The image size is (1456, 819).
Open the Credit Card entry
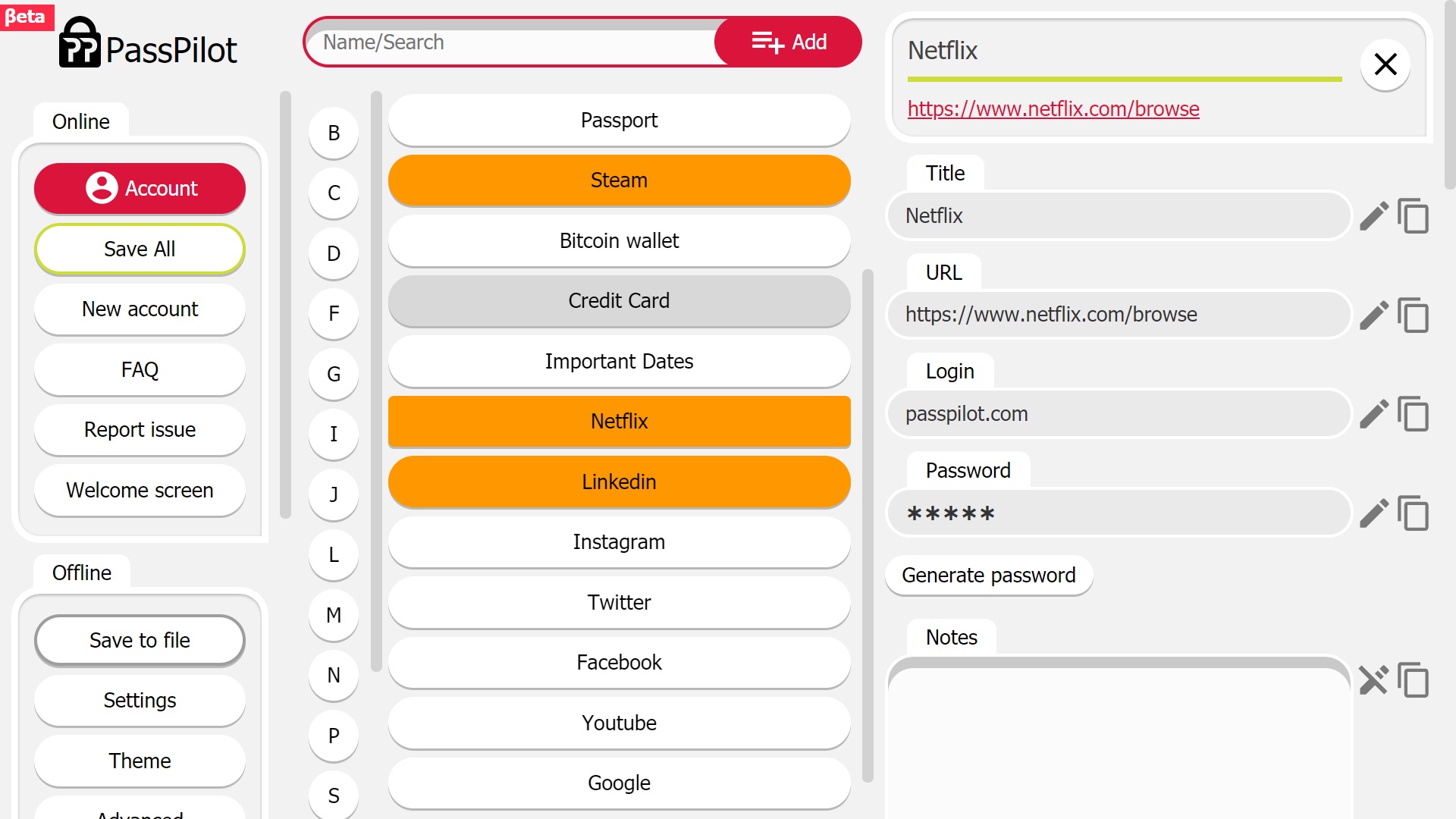click(619, 301)
